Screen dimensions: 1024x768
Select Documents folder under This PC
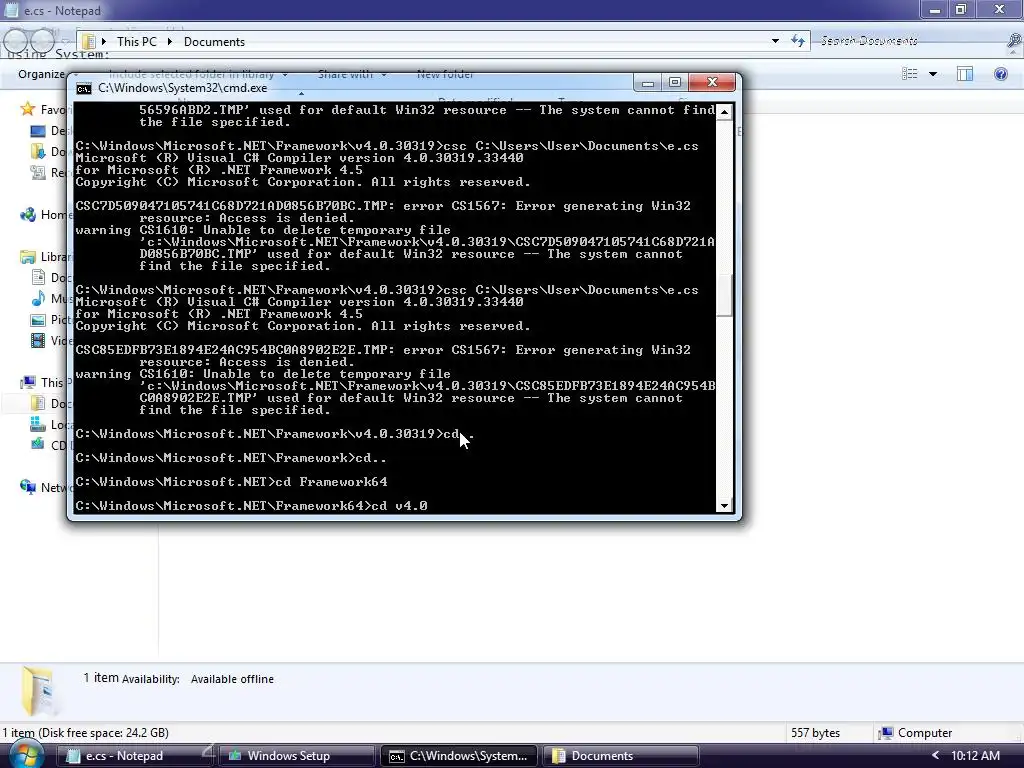(x=38, y=403)
